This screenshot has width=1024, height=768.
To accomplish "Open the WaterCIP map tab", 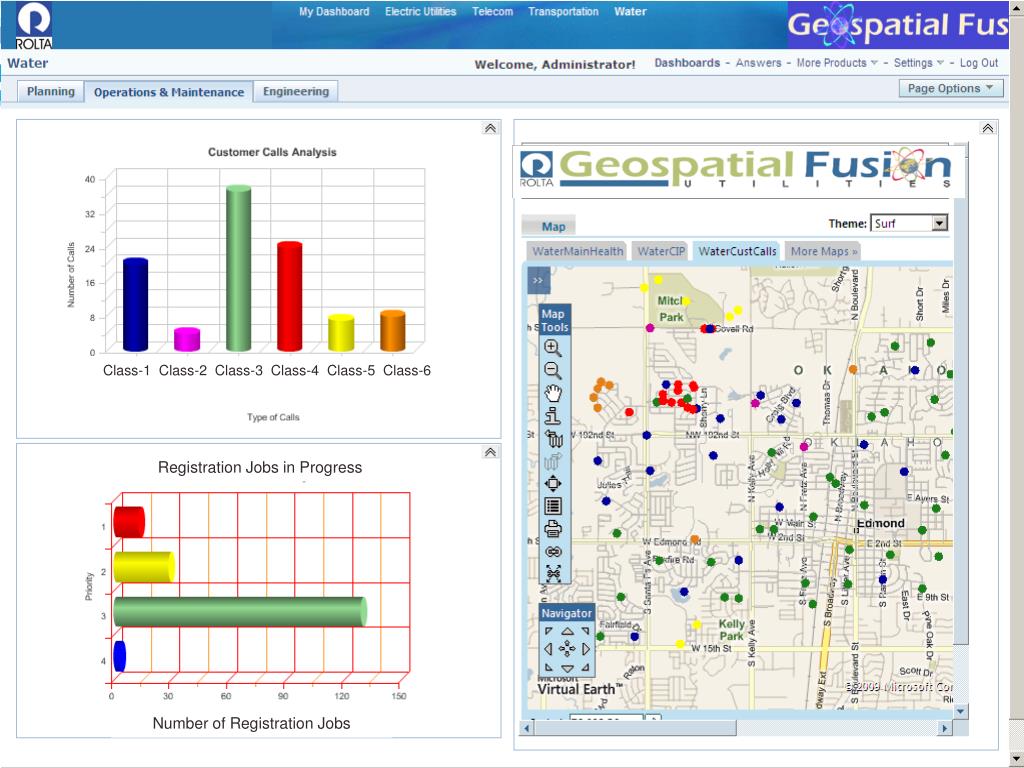I will pyautogui.click(x=661, y=251).
